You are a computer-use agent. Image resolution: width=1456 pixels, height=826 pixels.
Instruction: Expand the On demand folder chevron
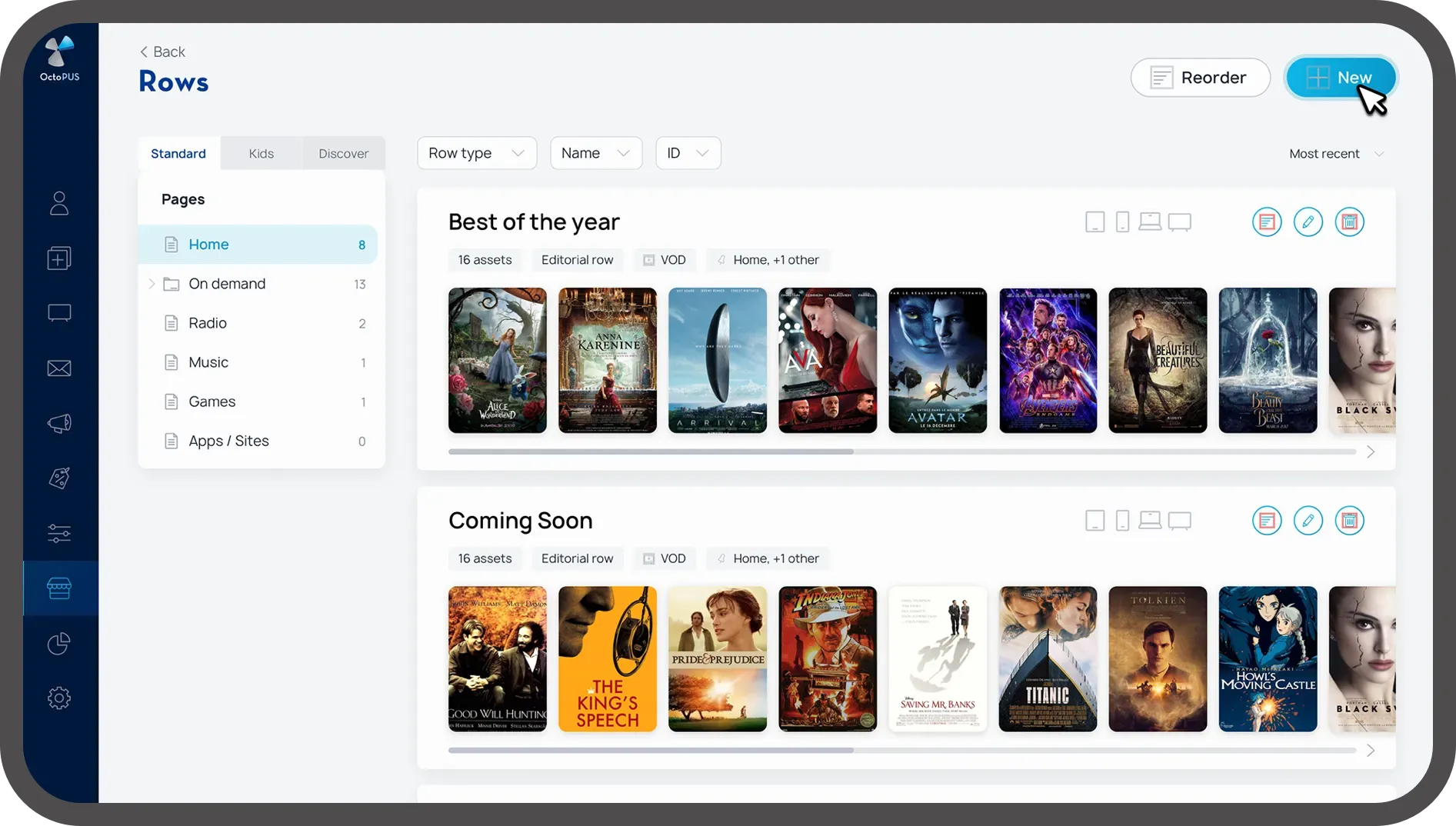152,284
